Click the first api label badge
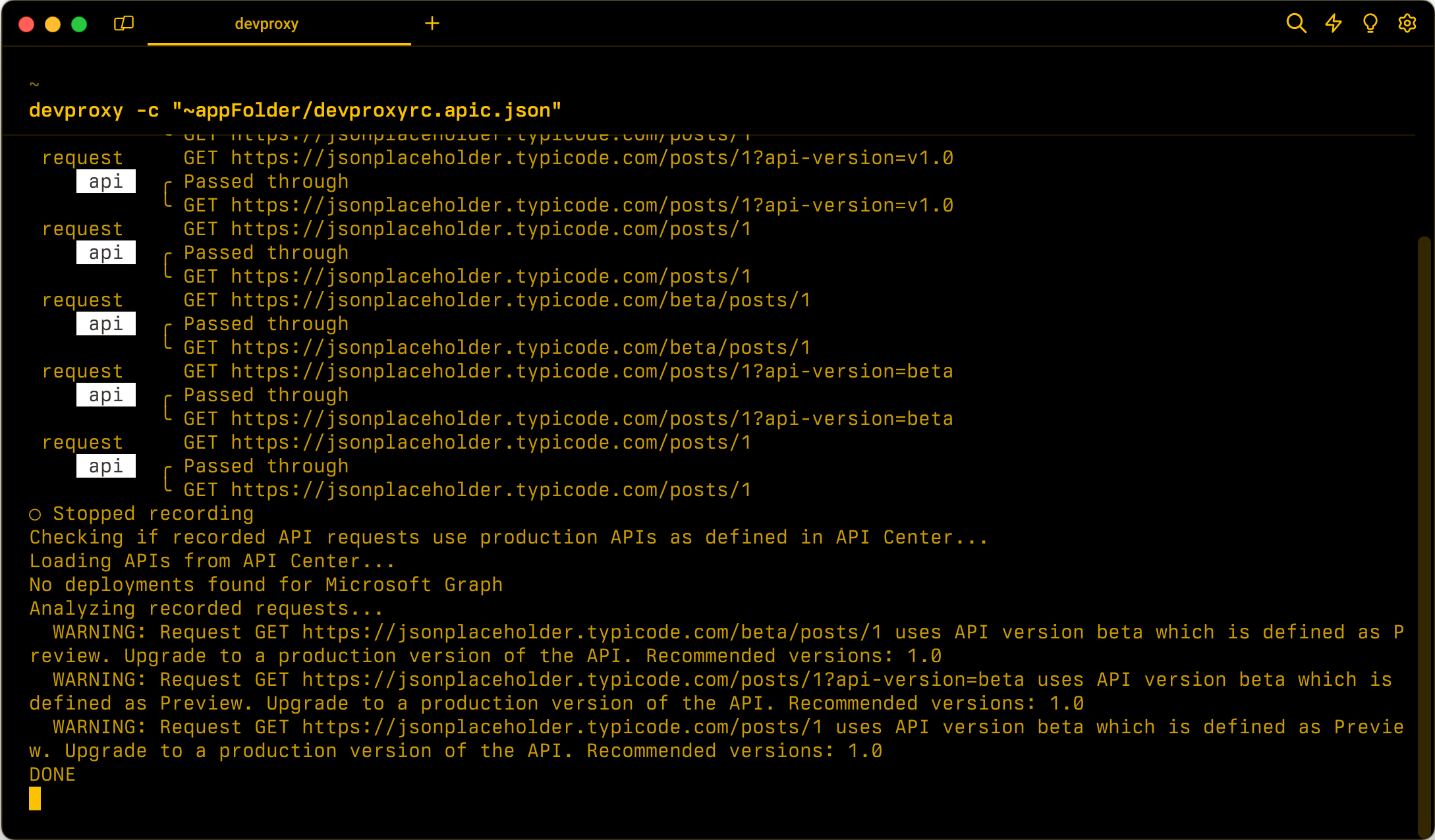1435x840 pixels. 106,181
